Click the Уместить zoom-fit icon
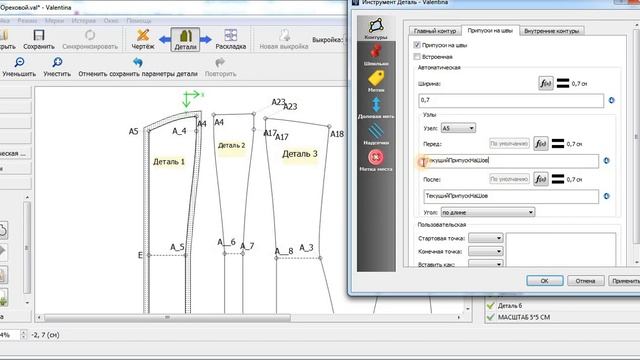 [57, 62]
